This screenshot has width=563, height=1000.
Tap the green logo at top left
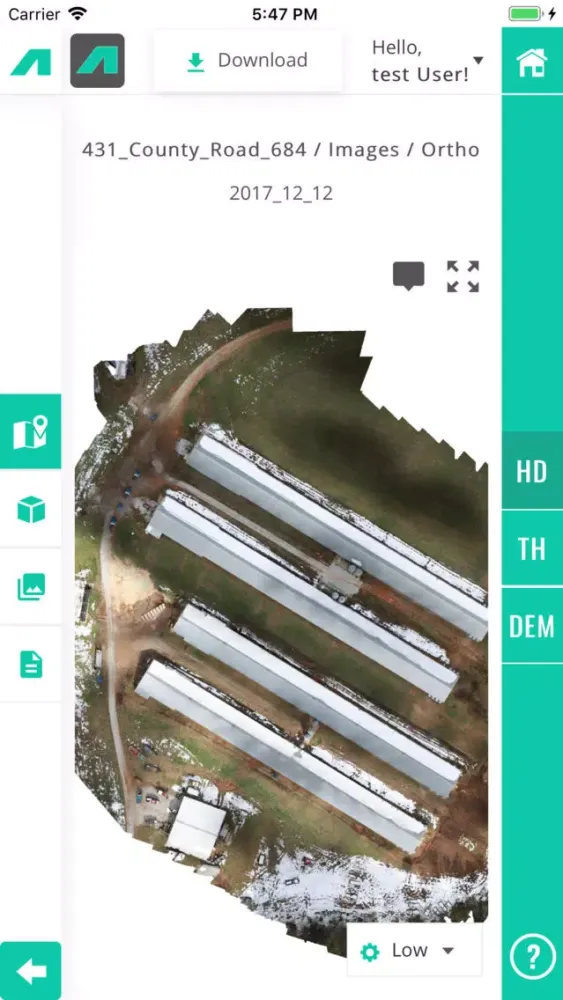click(31, 62)
